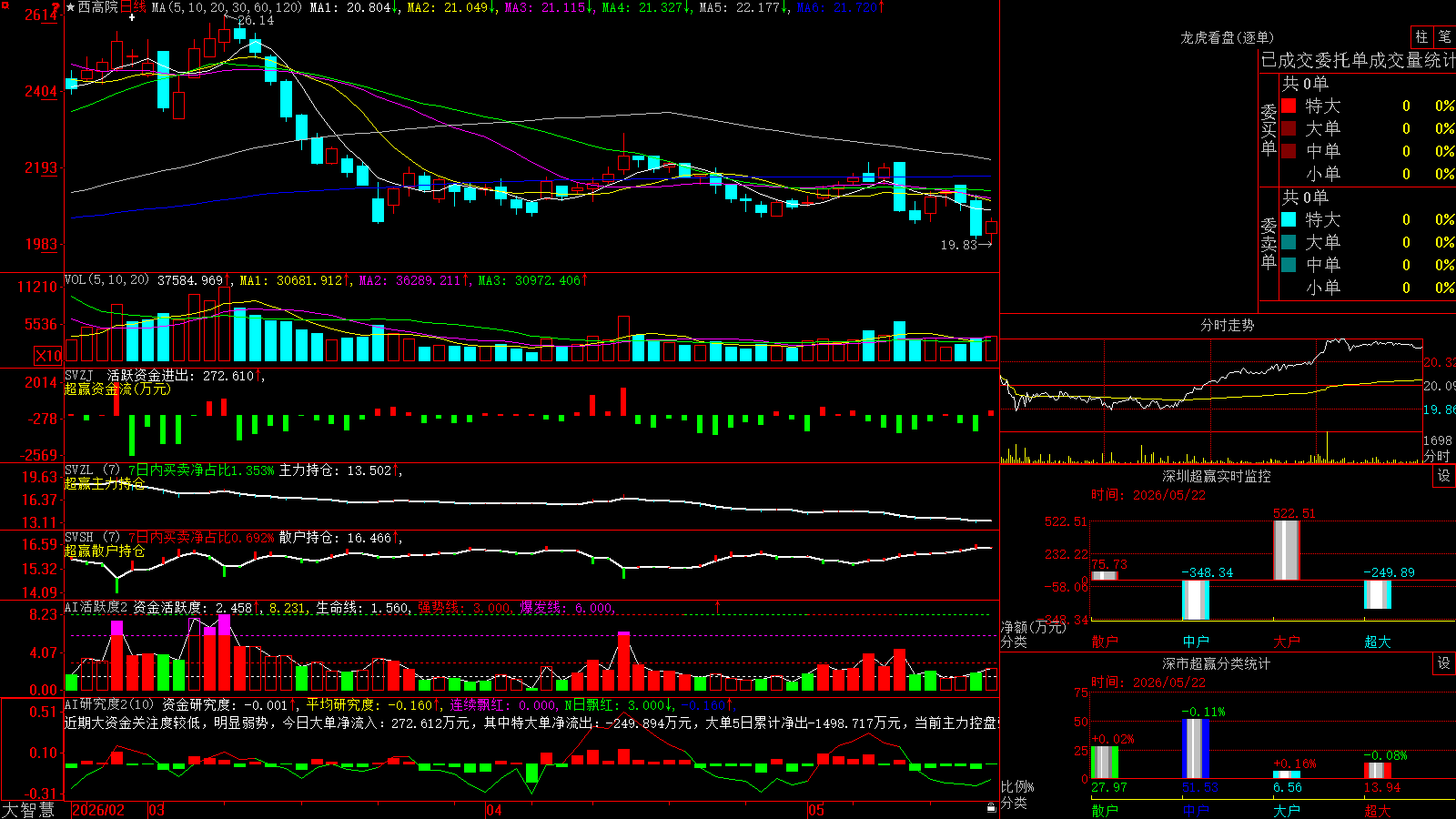Click the 超赢资金流(万元) label
The height and width of the screenshot is (819, 1456).
(x=117, y=389)
